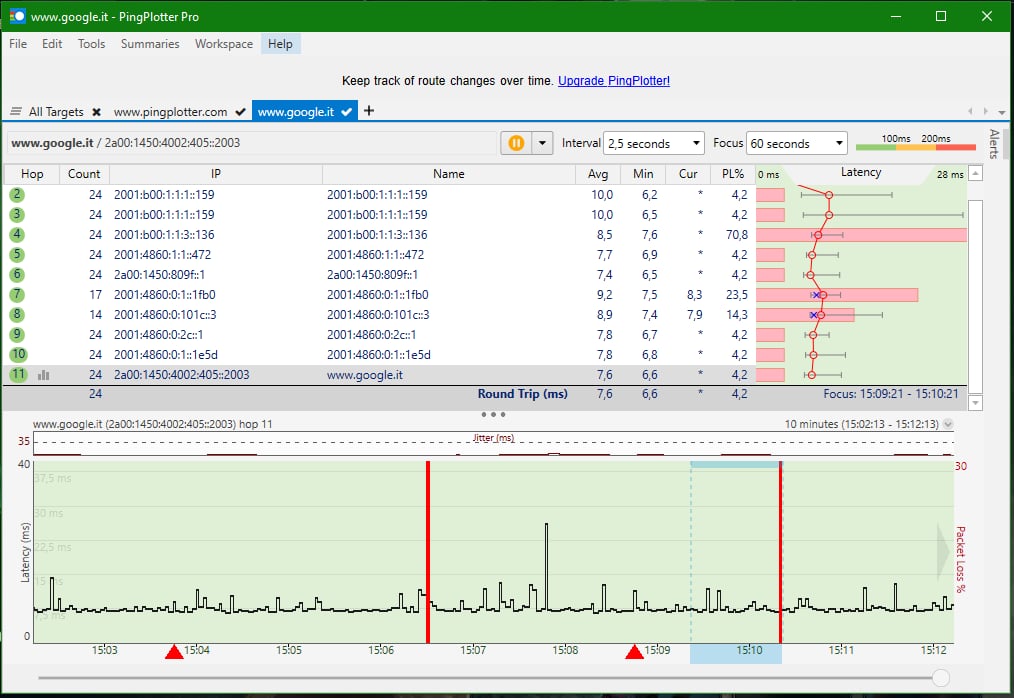Select the hop 8 circle icon

point(17,315)
